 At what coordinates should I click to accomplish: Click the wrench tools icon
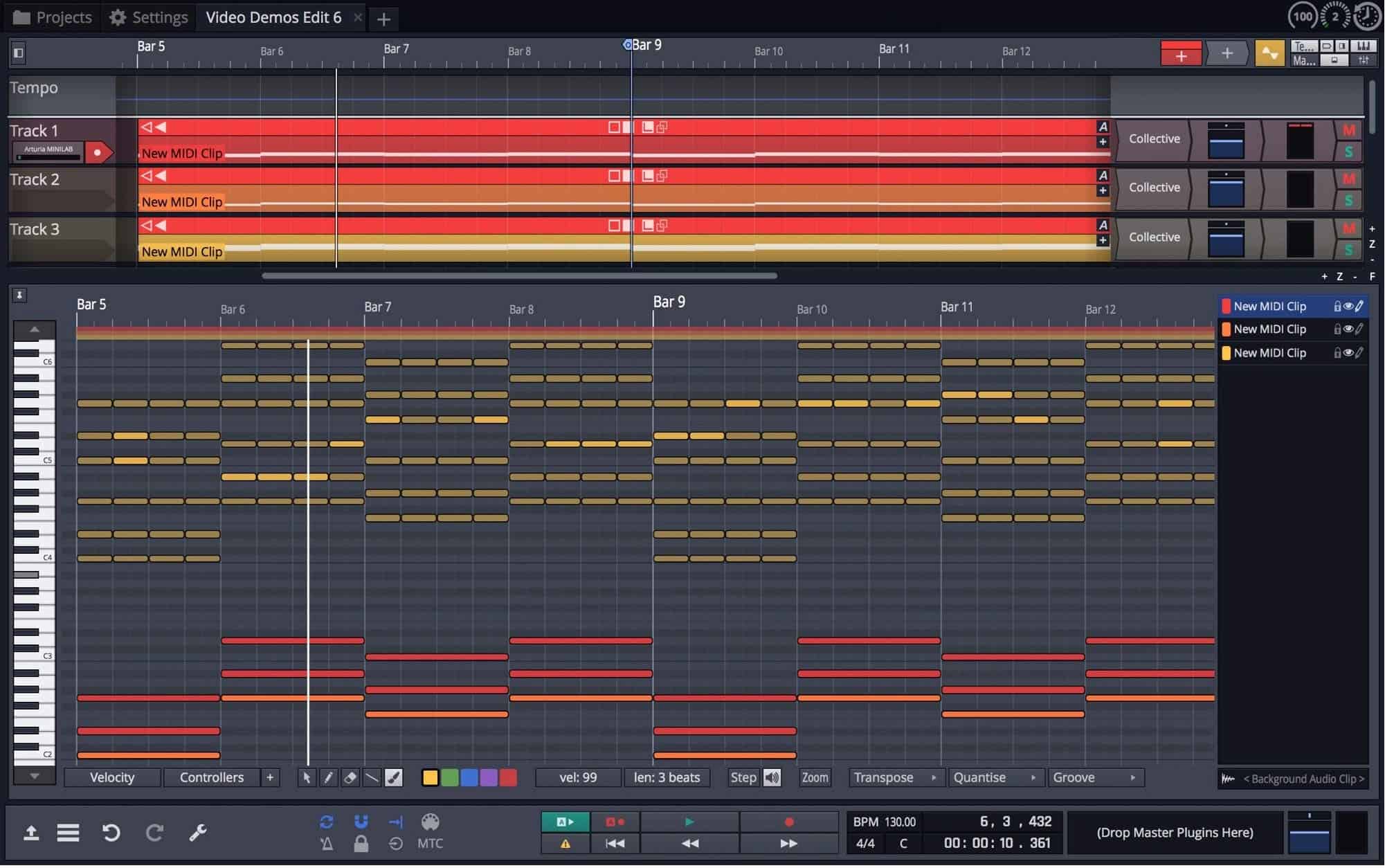click(x=198, y=833)
